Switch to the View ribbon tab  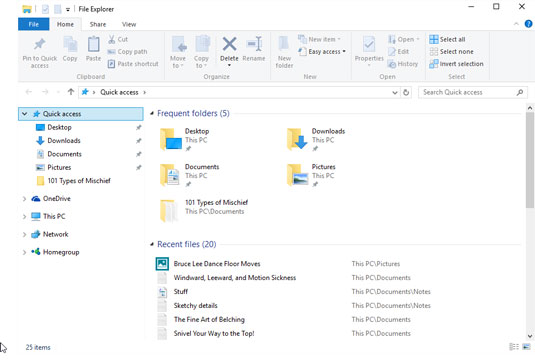129,24
